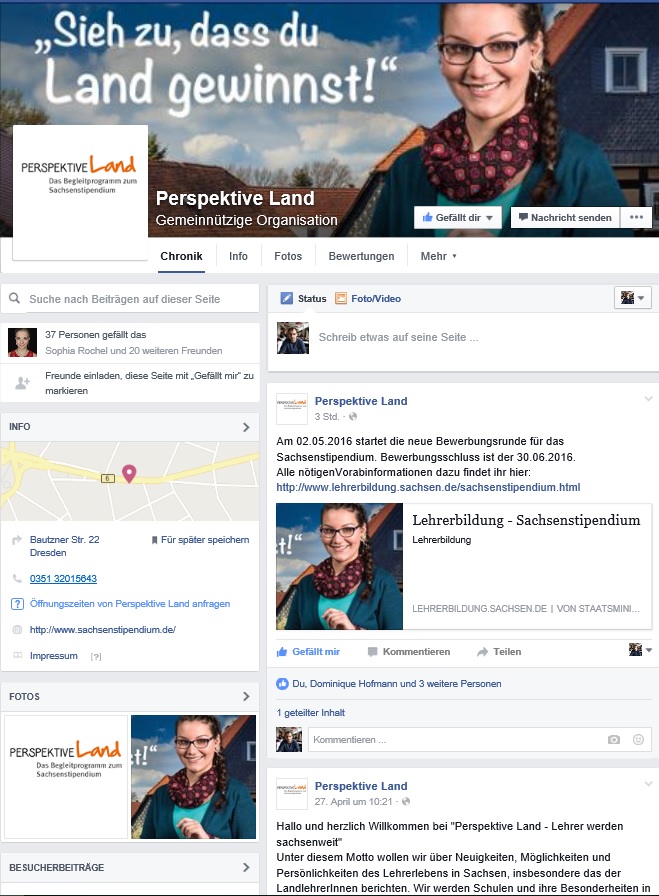Switch to the Bewertungen tab
This screenshot has height=896, width=659.
361,256
